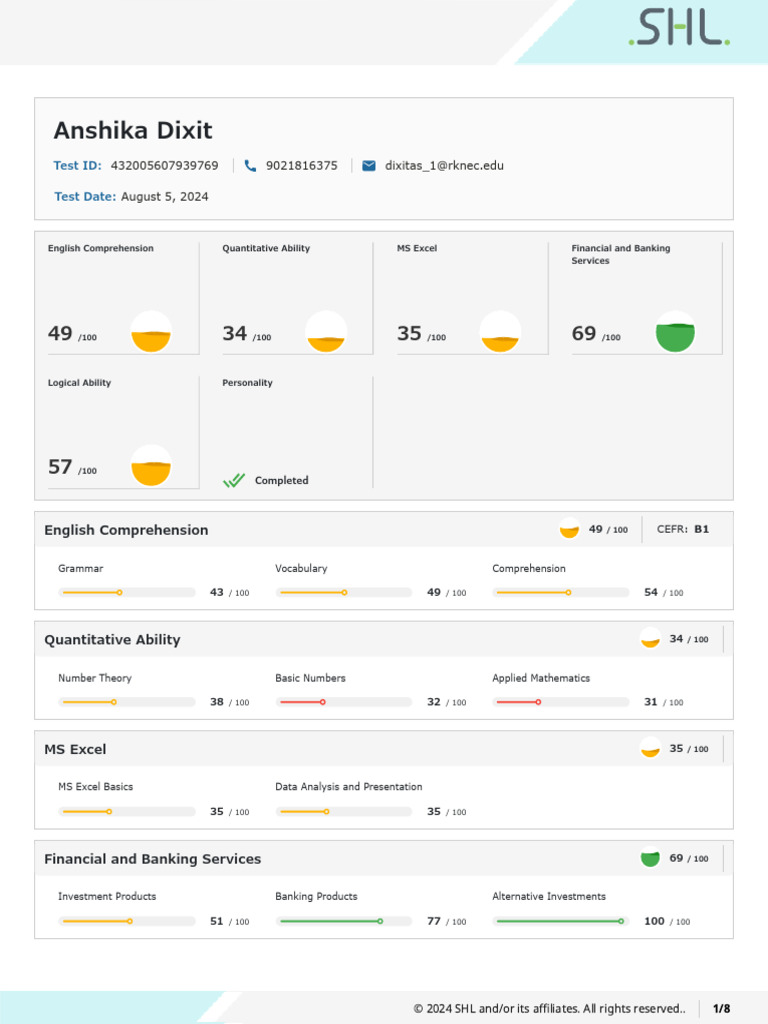Click the SHL logo

point(679,29)
